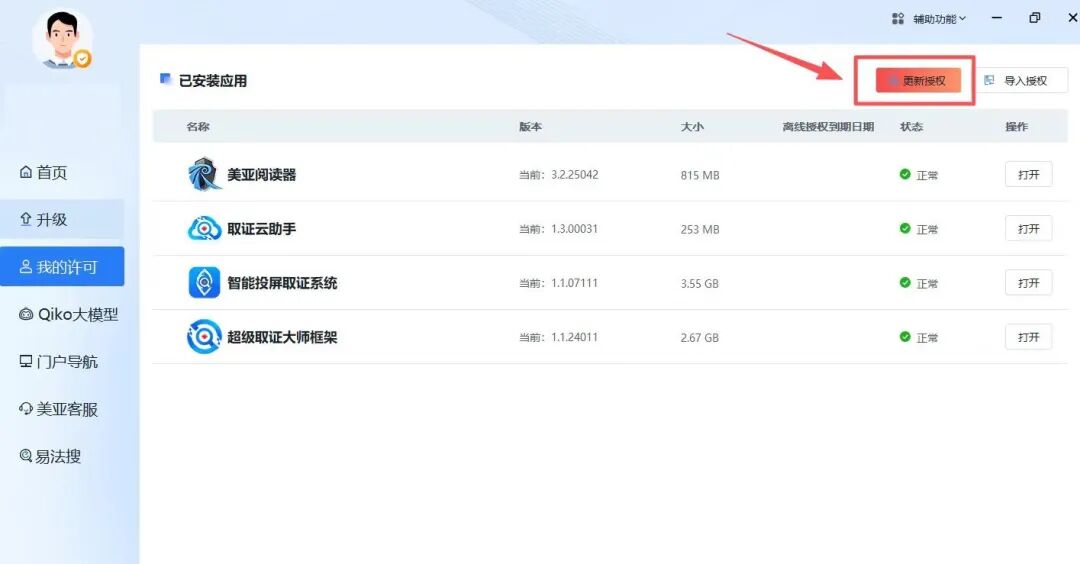Open 智能投屏取证系统 with its 打开 button
Viewport: 1080px width, 564px height.
[x=1028, y=282]
